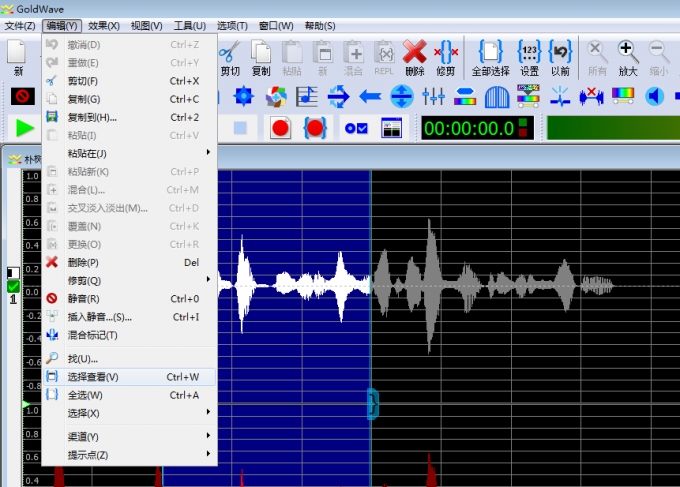Viewport: 680px width, 487px height.
Task: Toggle the green channel 1 checkbox
Action: (x=13, y=286)
